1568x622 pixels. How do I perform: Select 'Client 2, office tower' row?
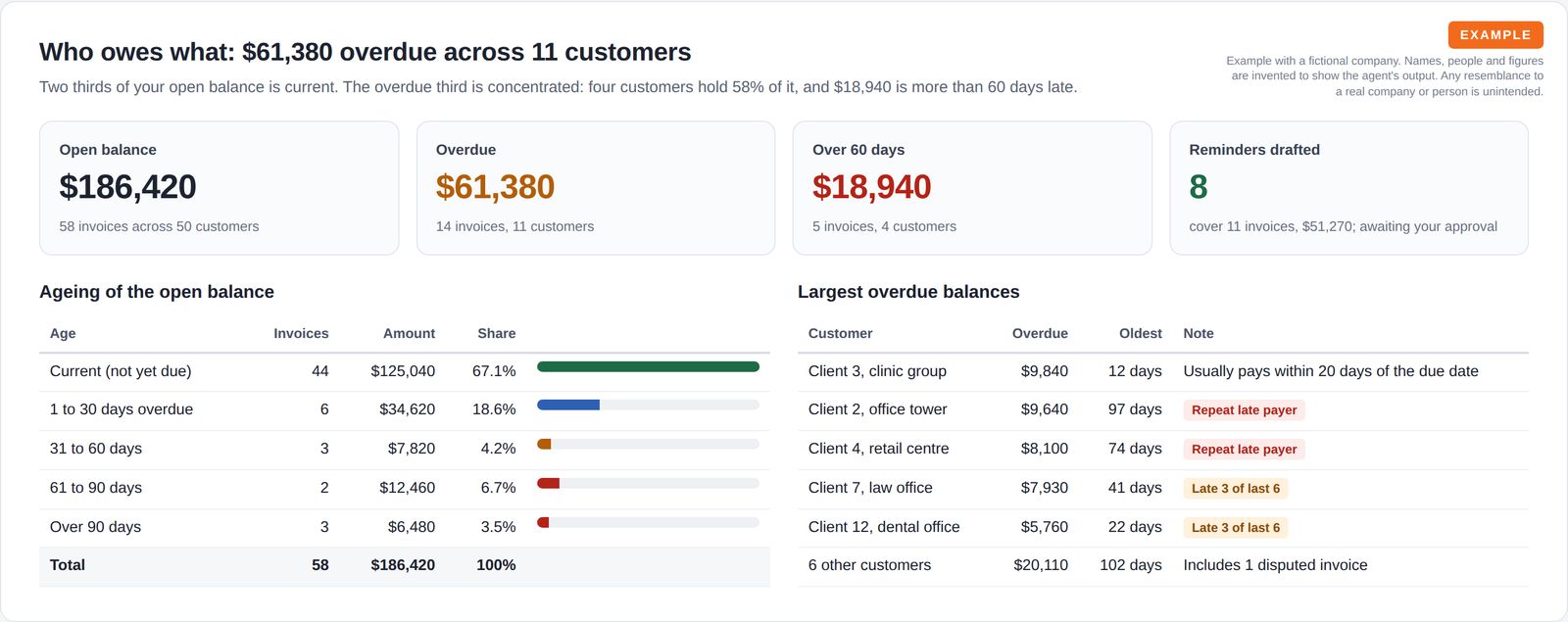(1163, 409)
